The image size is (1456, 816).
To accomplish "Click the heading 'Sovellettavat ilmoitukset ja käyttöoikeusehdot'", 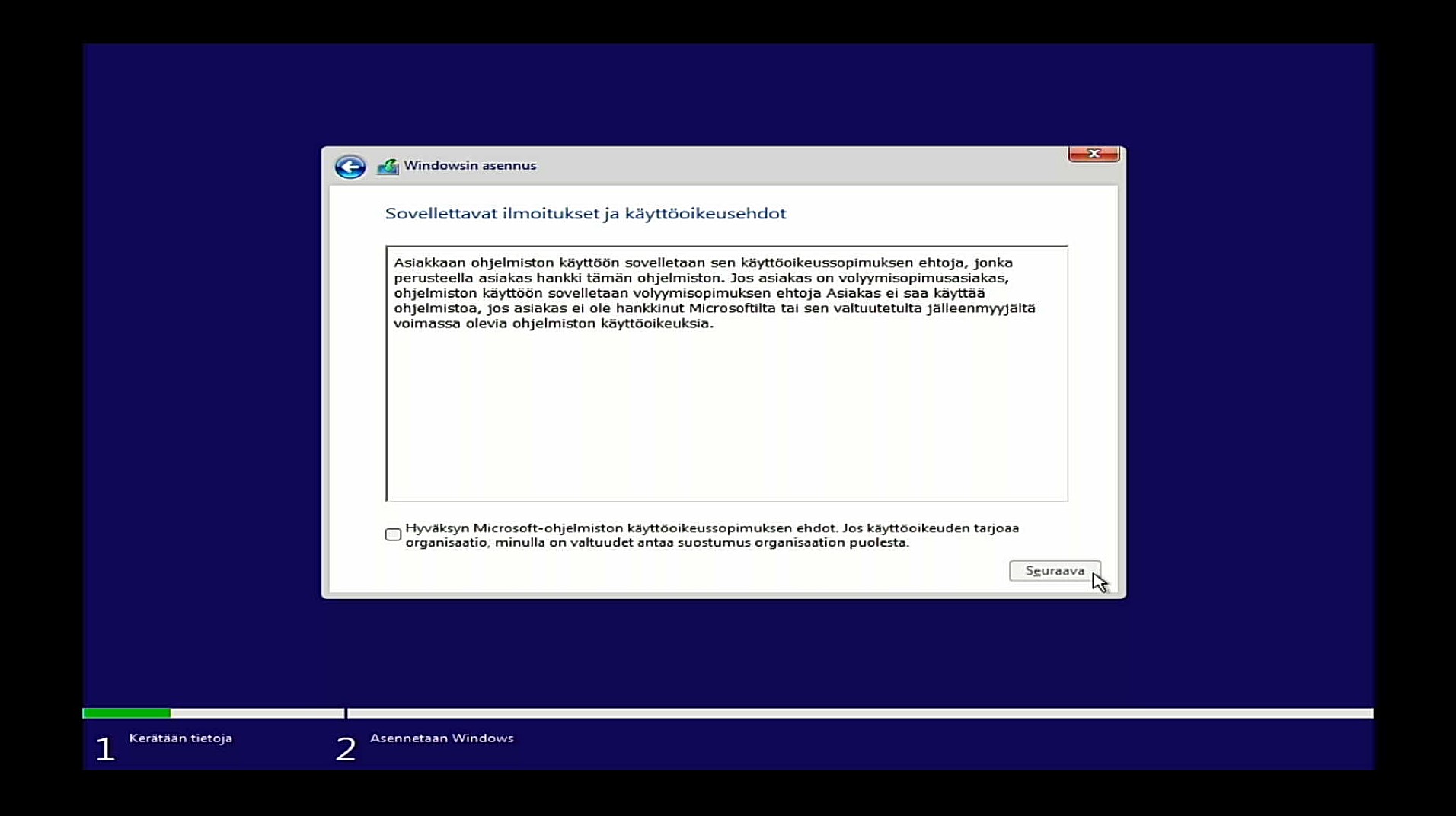I will pos(585,213).
